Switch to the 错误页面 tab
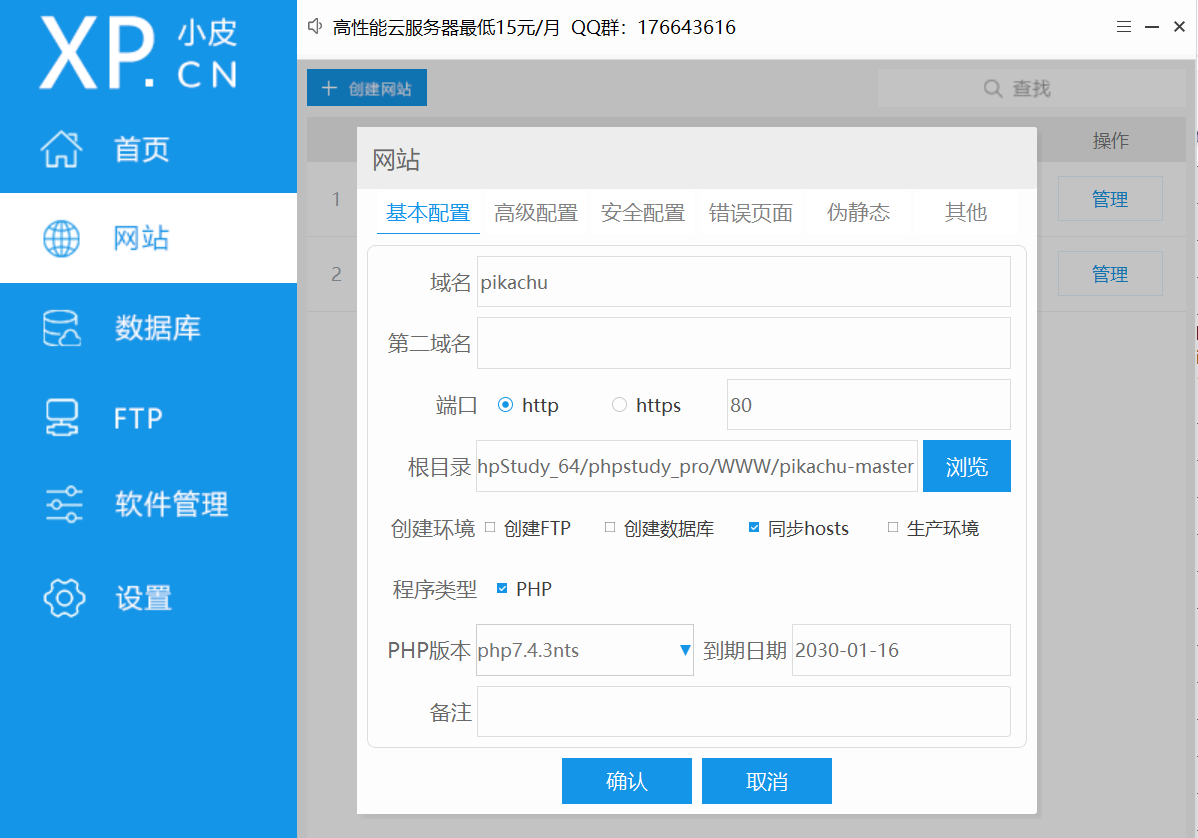1198x838 pixels. click(x=750, y=212)
